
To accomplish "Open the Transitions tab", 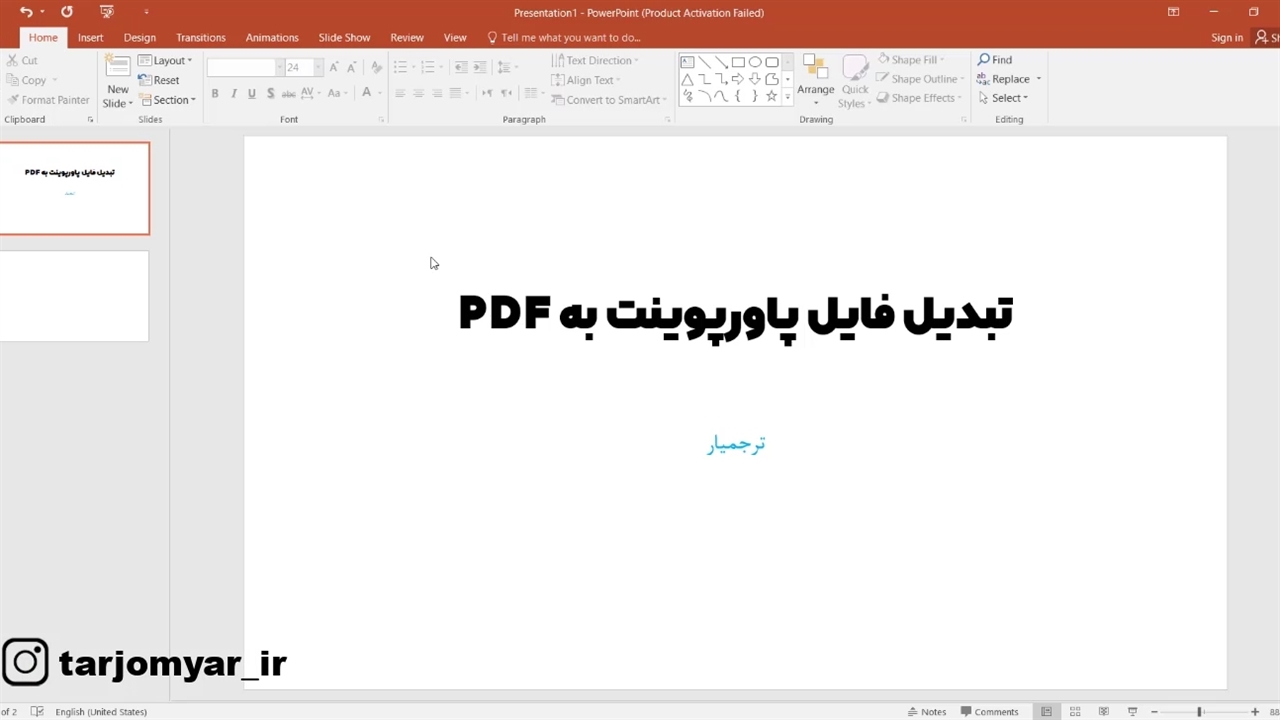I will pyautogui.click(x=200, y=37).
